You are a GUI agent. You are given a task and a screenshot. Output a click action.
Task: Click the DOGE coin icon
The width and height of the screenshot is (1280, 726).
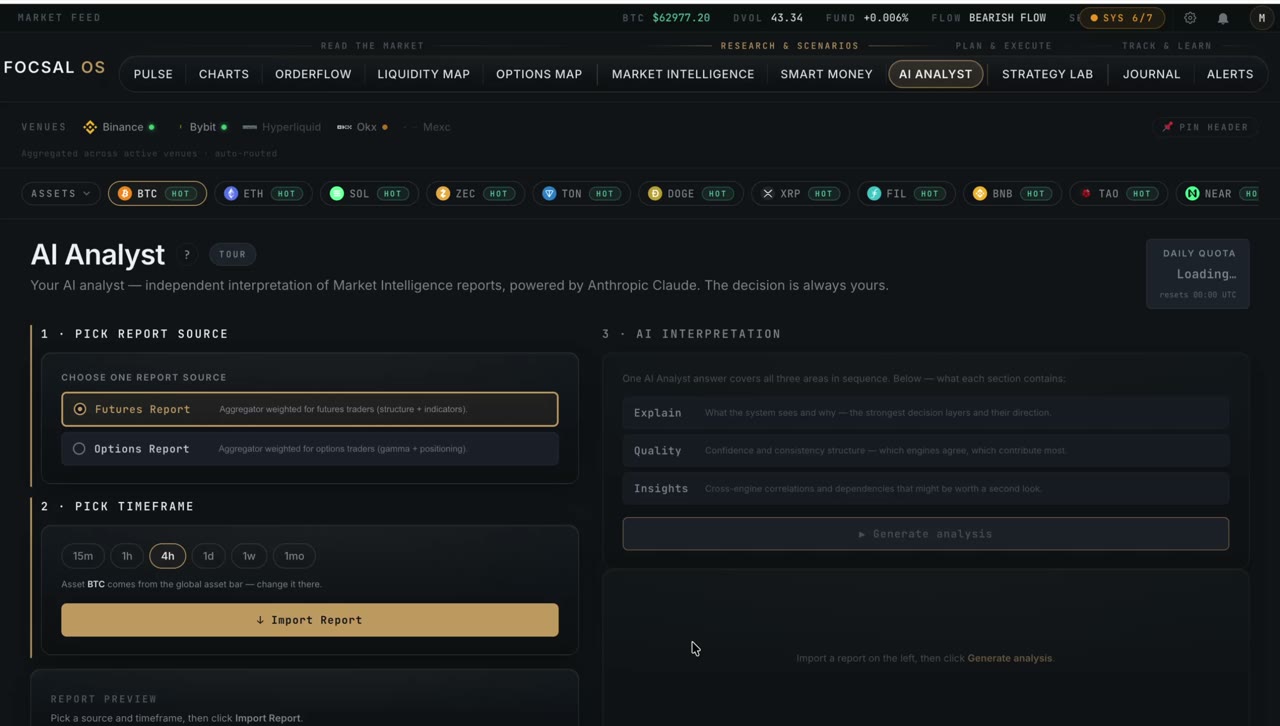(655, 193)
